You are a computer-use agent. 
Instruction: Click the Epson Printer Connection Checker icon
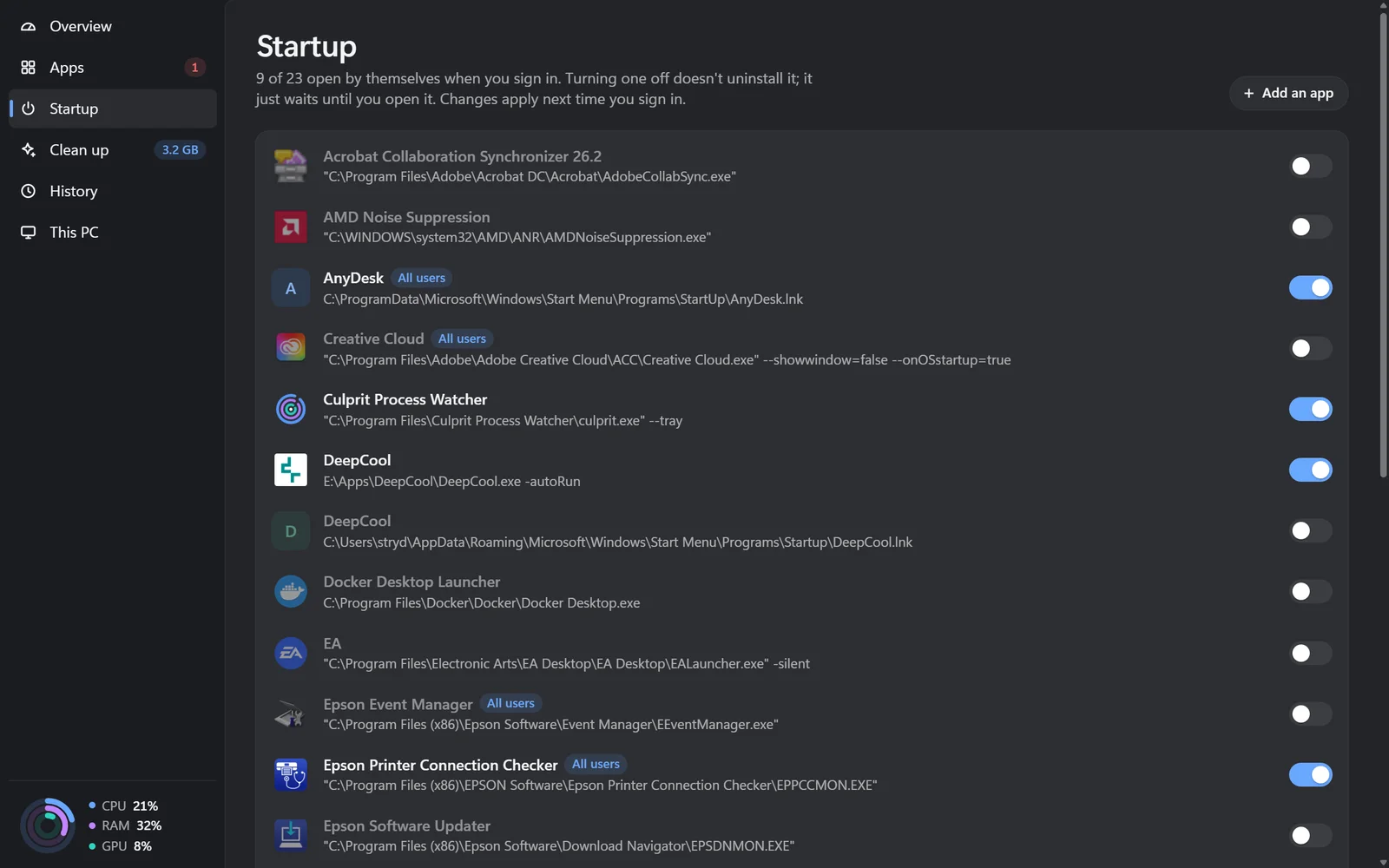click(x=291, y=774)
